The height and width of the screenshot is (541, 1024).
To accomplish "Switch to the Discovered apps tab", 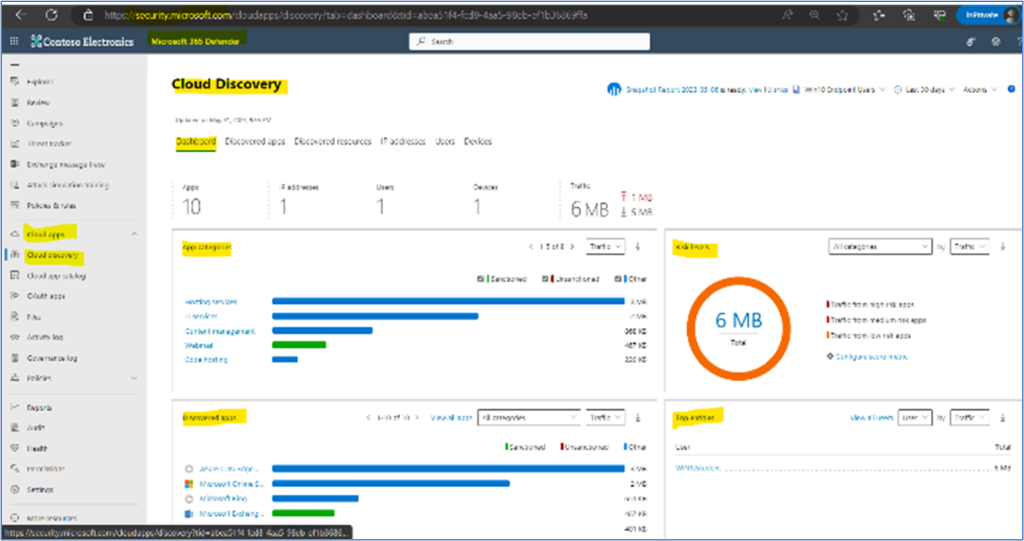I will [255, 142].
